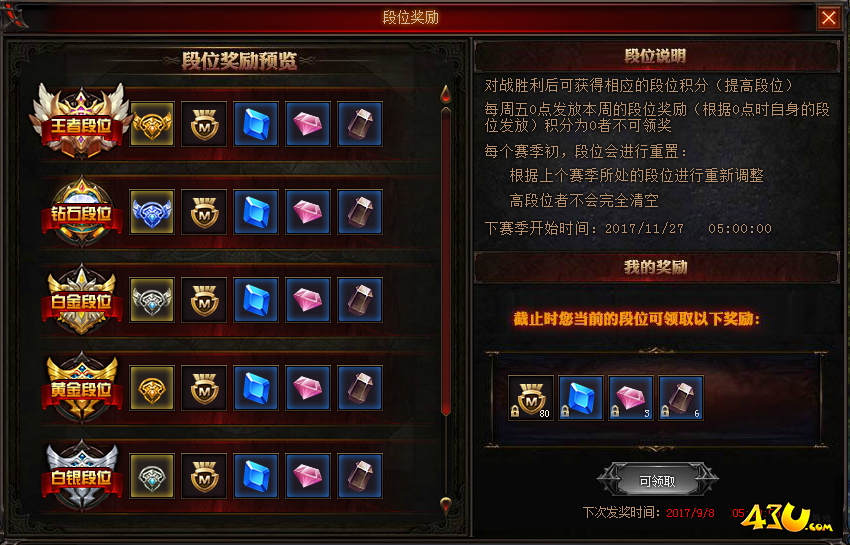This screenshot has height=545, width=850.
Task: Select the locked blue gem in my rewards
Action: pyautogui.click(x=581, y=398)
